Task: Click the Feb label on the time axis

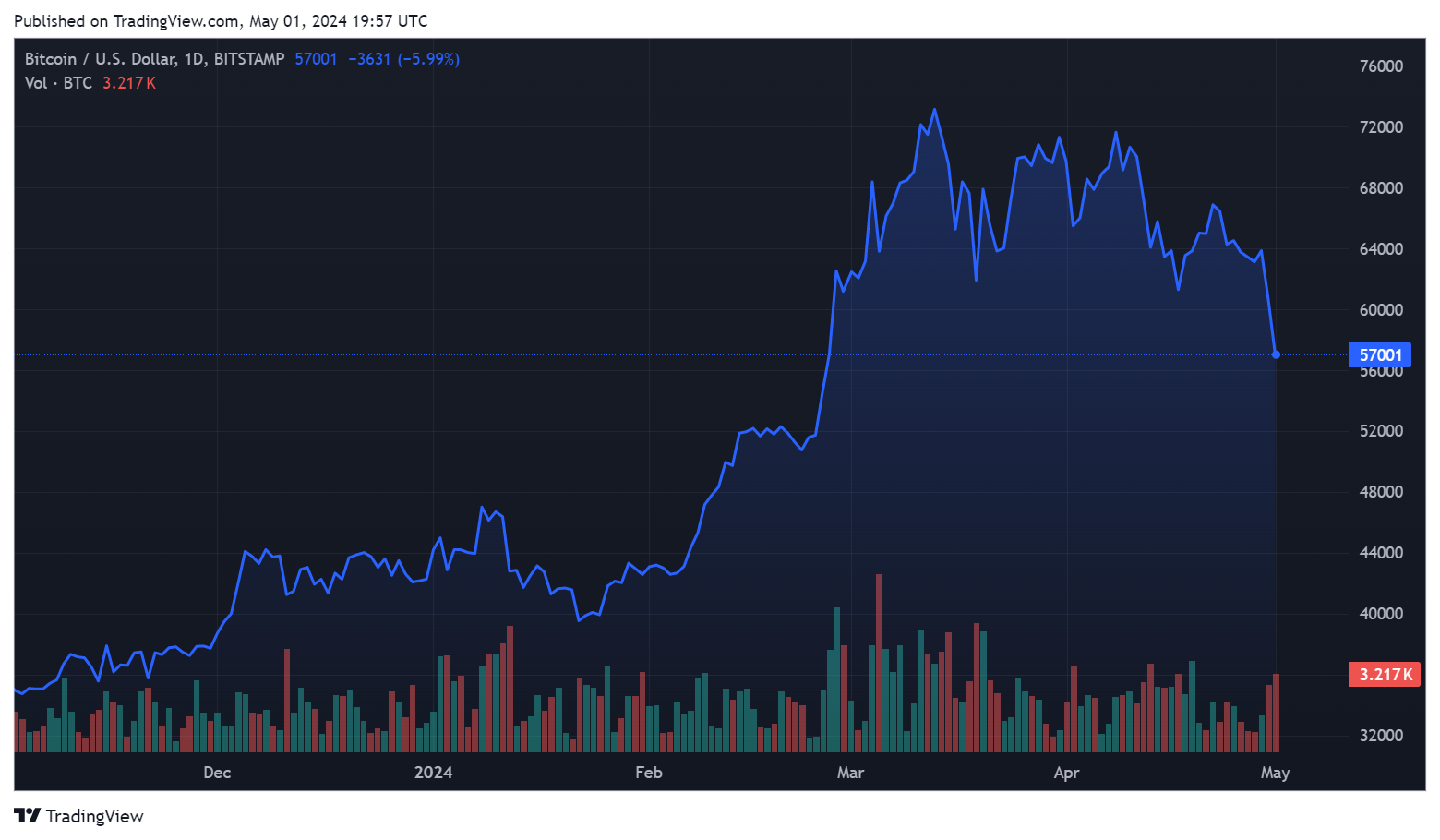Action: click(648, 773)
